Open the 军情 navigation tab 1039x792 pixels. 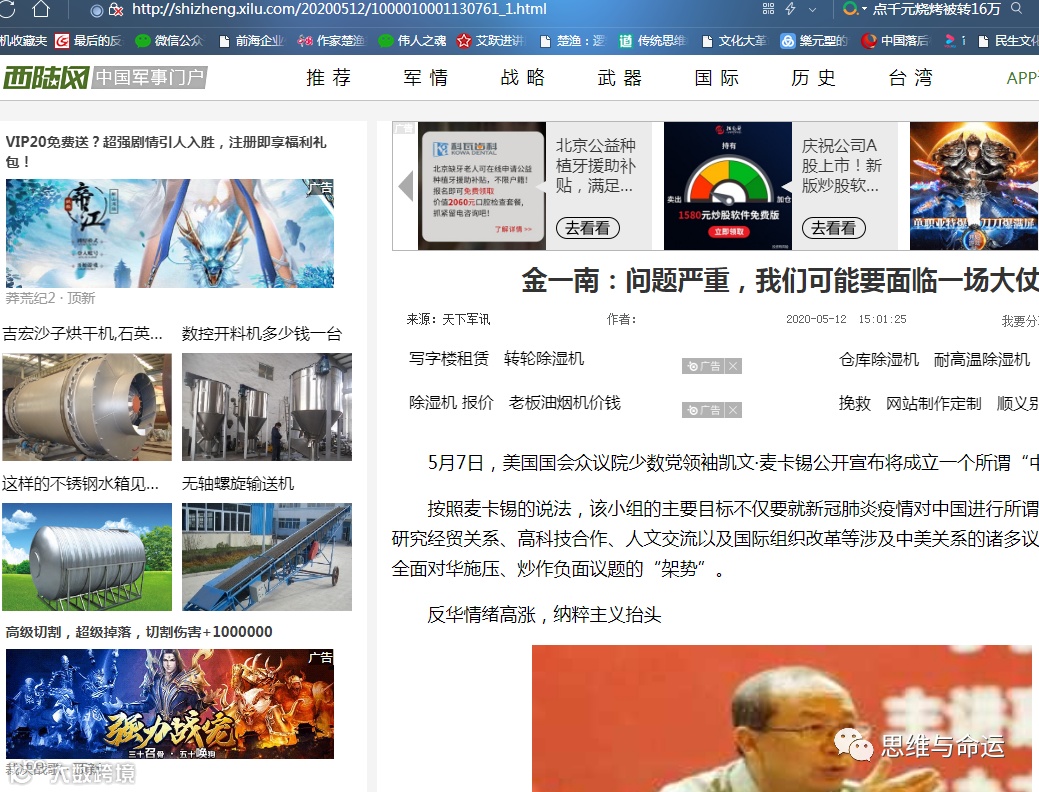point(425,78)
